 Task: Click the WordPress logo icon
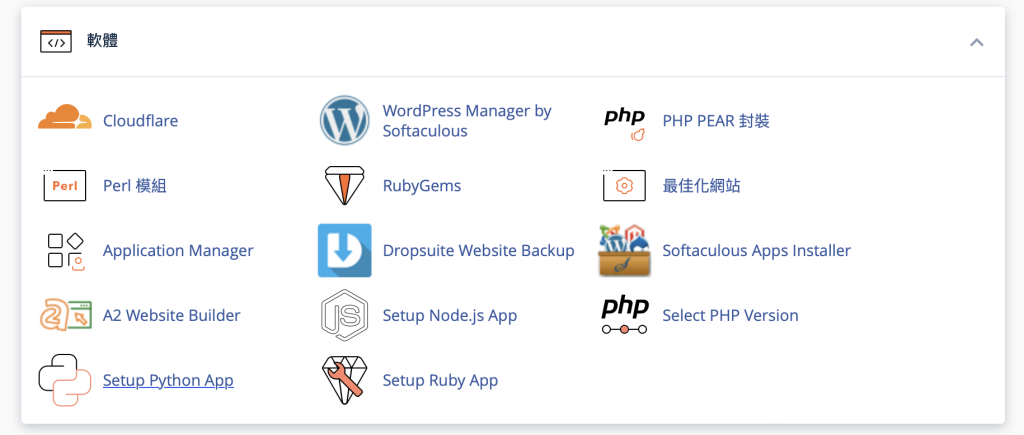pos(345,120)
